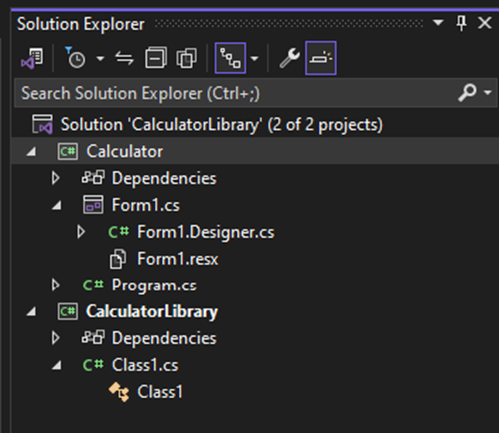This screenshot has width=500, height=433.
Task: Select Dependencies in the CalculatorLibrary project
Action: pyautogui.click(x=164, y=338)
